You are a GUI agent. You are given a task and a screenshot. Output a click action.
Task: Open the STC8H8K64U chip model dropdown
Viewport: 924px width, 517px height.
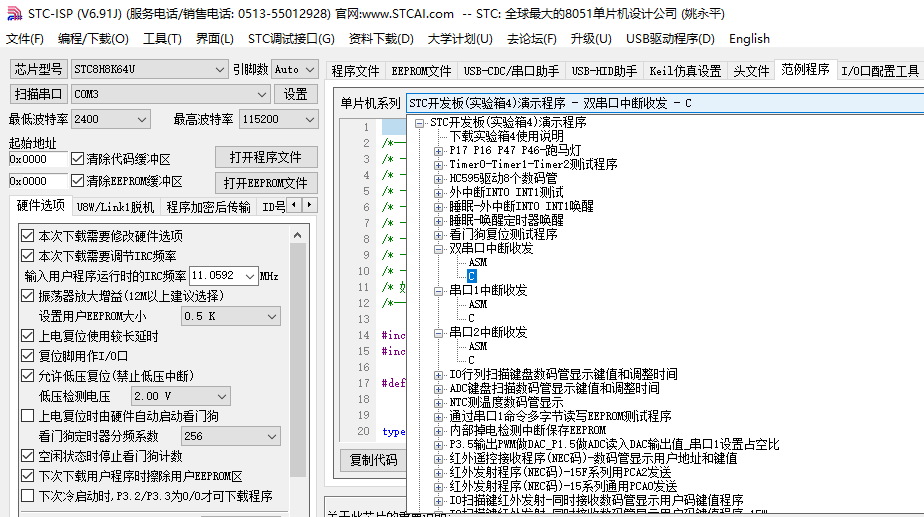(x=149, y=69)
